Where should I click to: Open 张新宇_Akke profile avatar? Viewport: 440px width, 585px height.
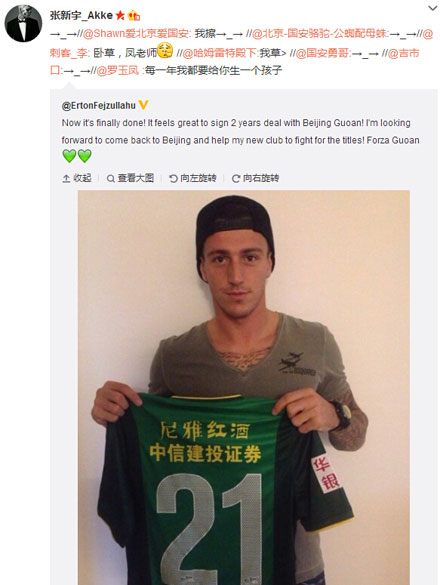[x=23, y=23]
